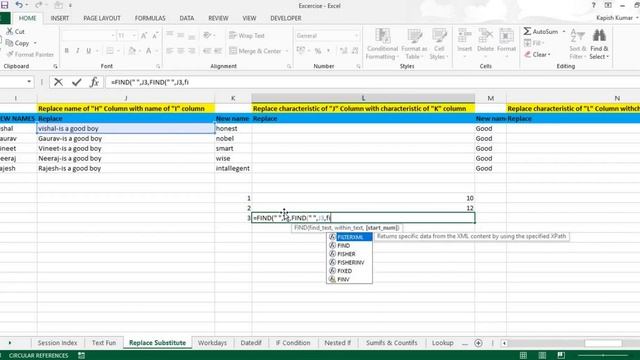This screenshot has width=640, height=360.
Task: Switch to Page Layout view icon
Action: tap(542, 356)
